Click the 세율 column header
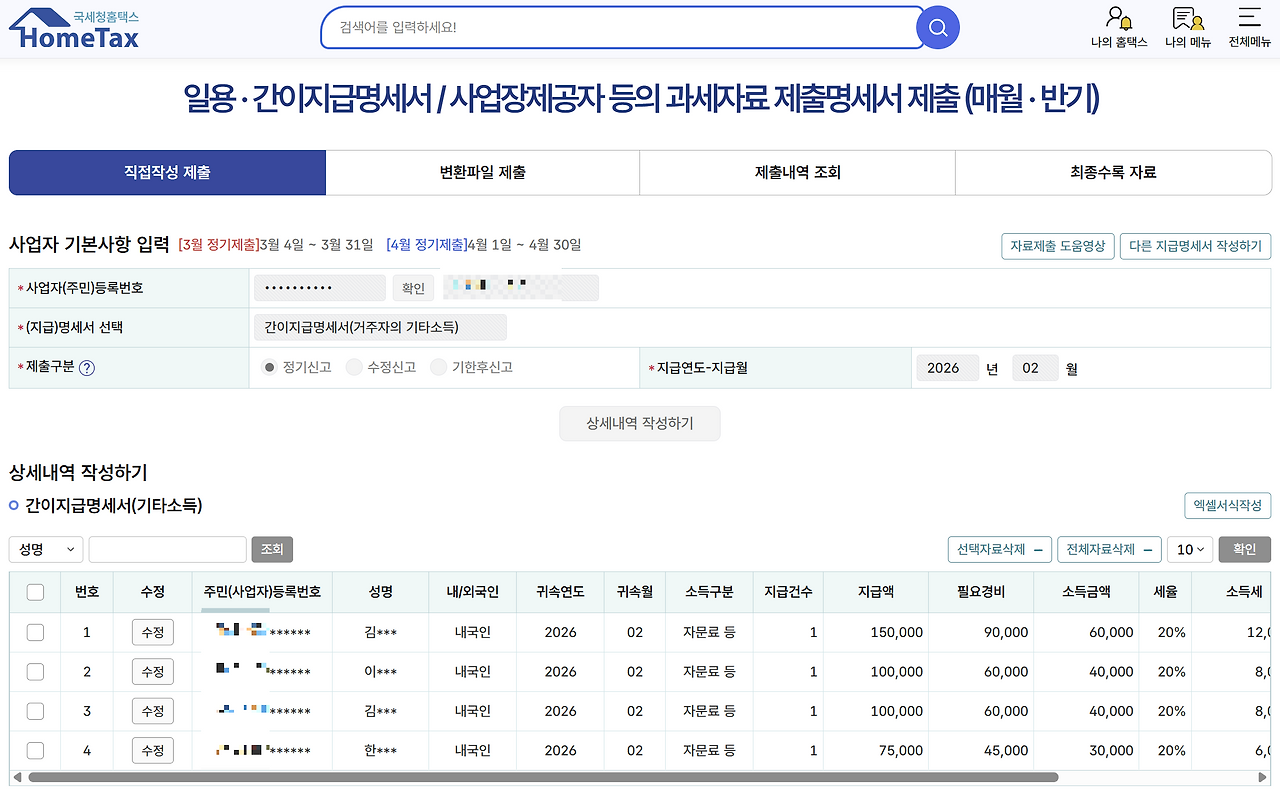1280x792 pixels. (1166, 592)
